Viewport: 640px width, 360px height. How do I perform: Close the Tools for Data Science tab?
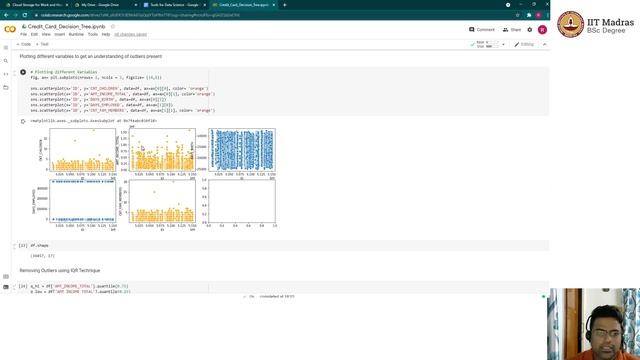pyautogui.click(x=204, y=5)
